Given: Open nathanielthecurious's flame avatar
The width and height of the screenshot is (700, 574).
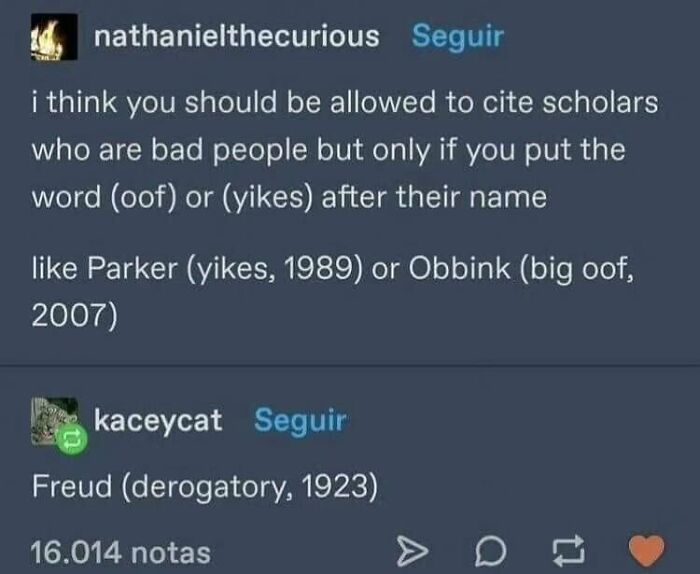Looking at the screenshot, I should pos(54,37).
